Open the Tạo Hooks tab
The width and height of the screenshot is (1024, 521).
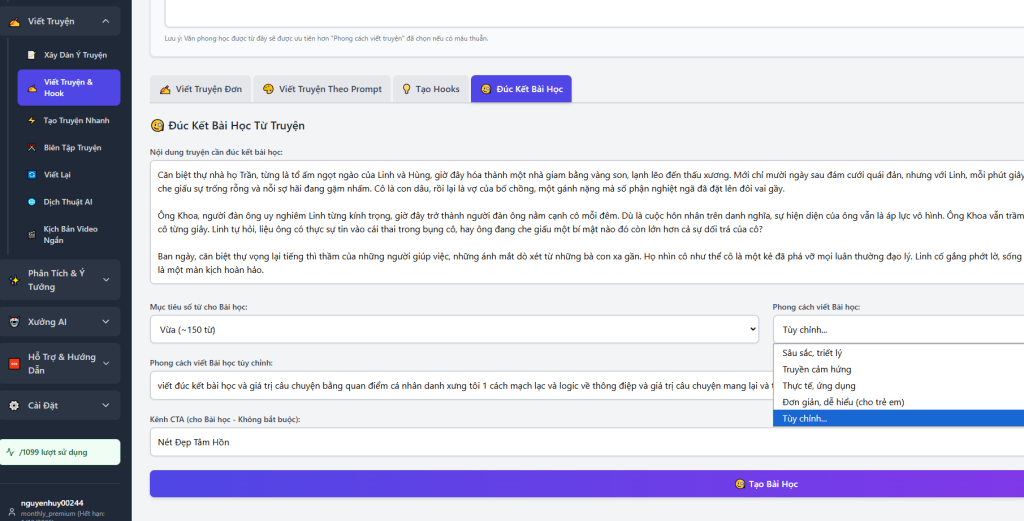coord(430,89)
